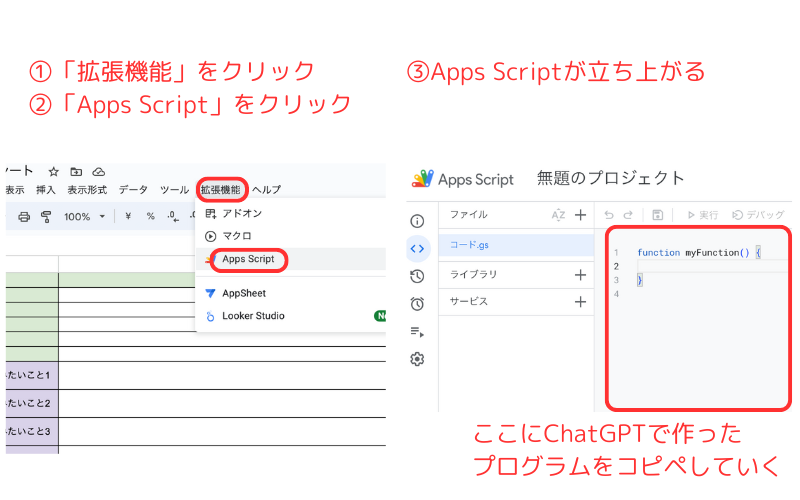Click the デバッグ debug button
800x500 pixels.
(x=758, y=215)
